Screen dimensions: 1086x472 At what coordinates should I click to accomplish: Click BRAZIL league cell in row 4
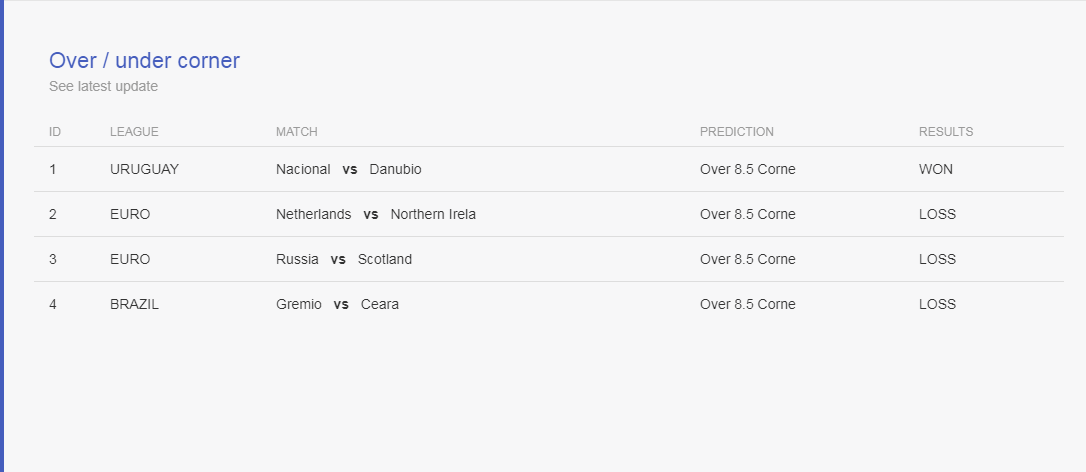(x=134, y=304)
